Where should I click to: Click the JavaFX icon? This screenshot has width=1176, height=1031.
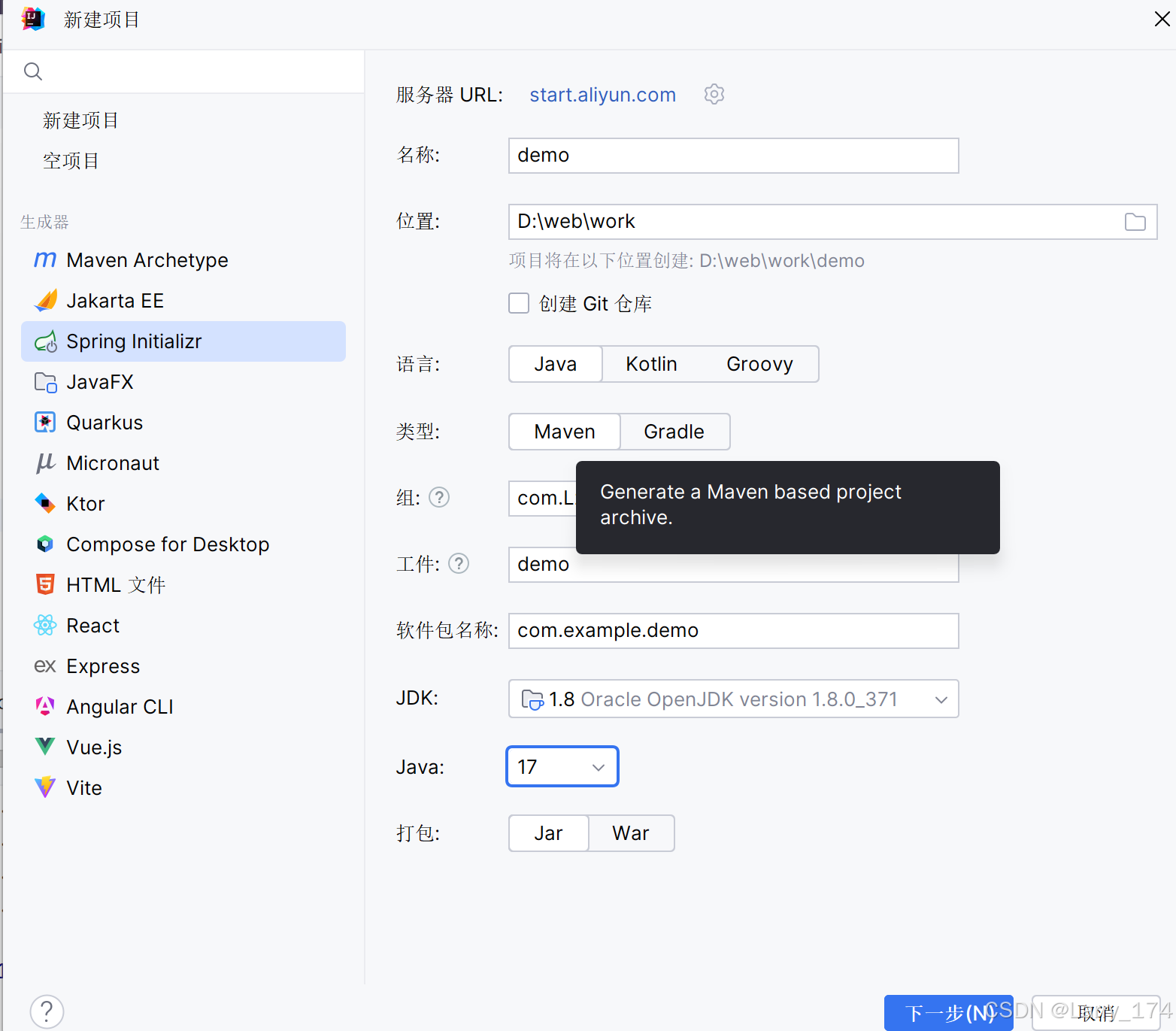45,382
